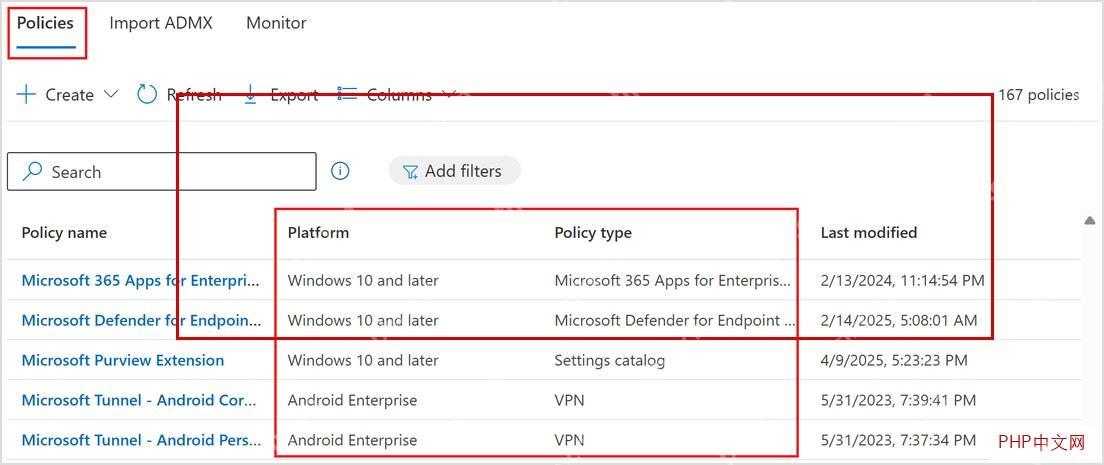
Task: Open the Policies tab
Action: 46,23
